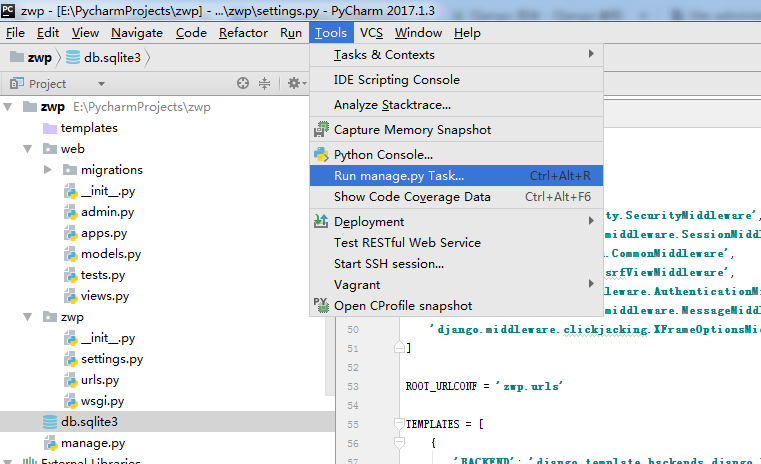Collapse the zwp package folder node

click(x=28, y=317)
